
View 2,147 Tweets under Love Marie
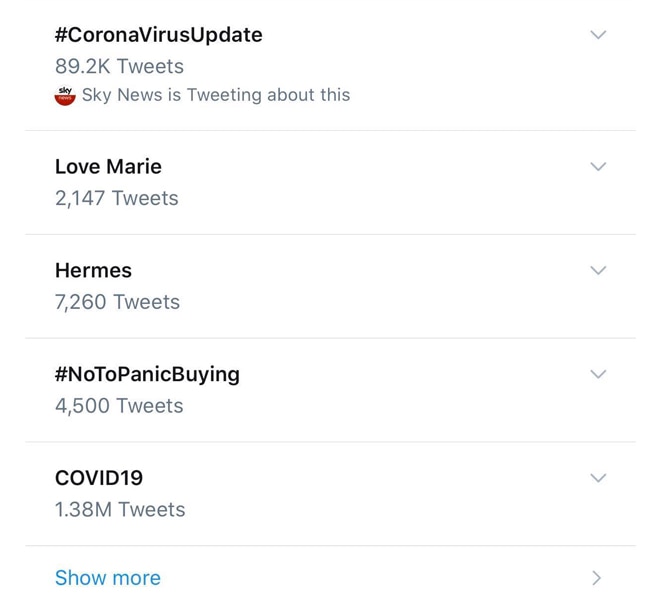tap(117, 198)
